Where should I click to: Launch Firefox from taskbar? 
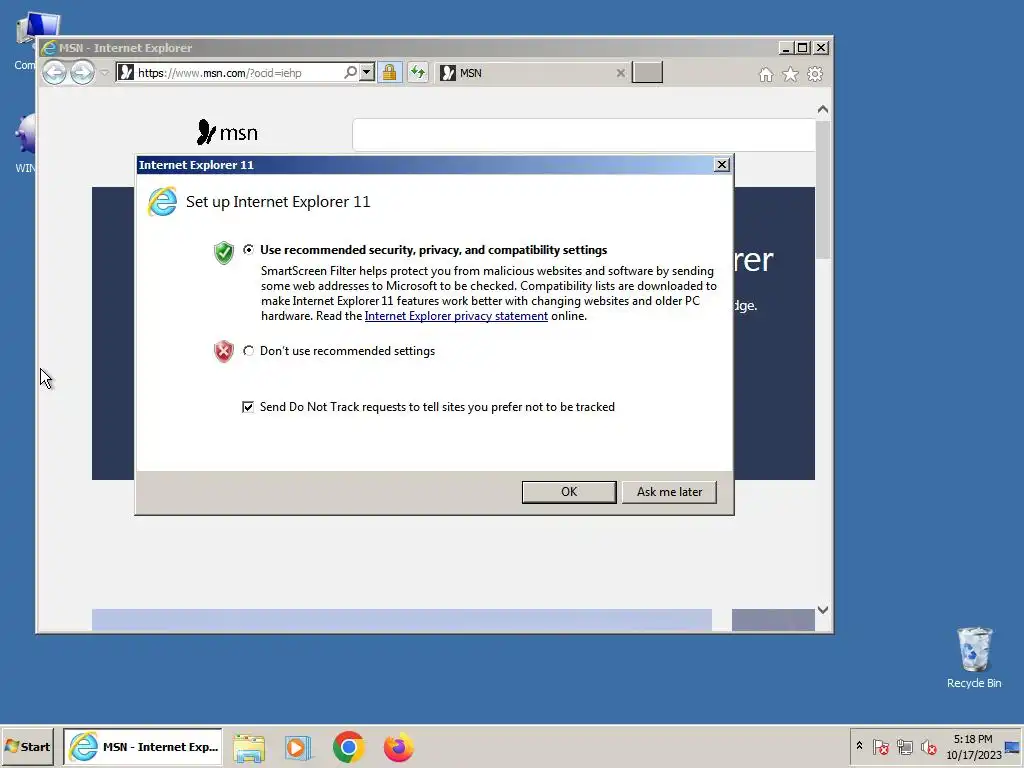[x=398, y=747]
